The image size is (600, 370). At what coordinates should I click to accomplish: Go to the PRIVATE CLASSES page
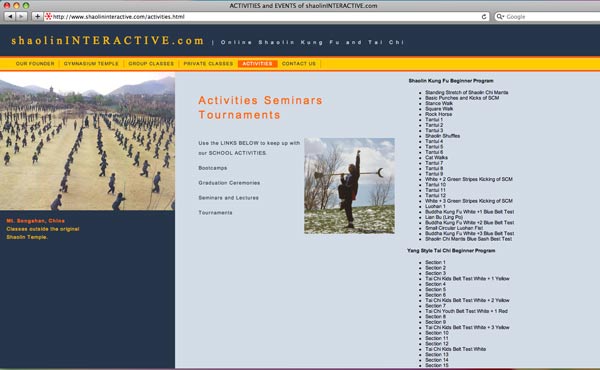[208, 64]
